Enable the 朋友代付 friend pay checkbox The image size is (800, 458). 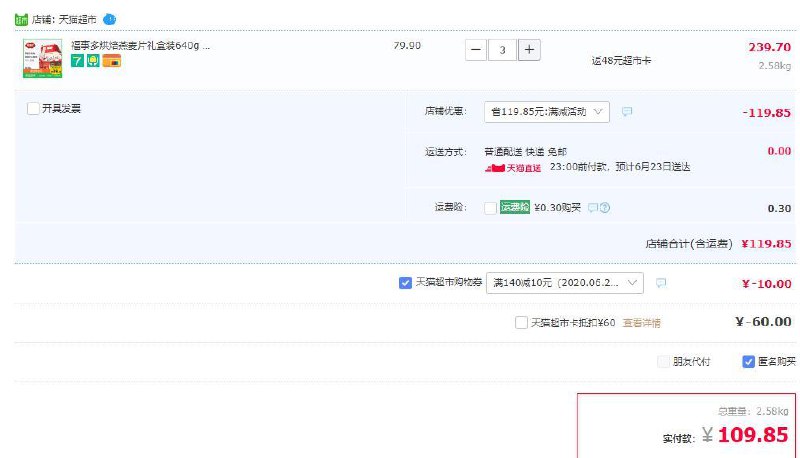click(663, 362)
